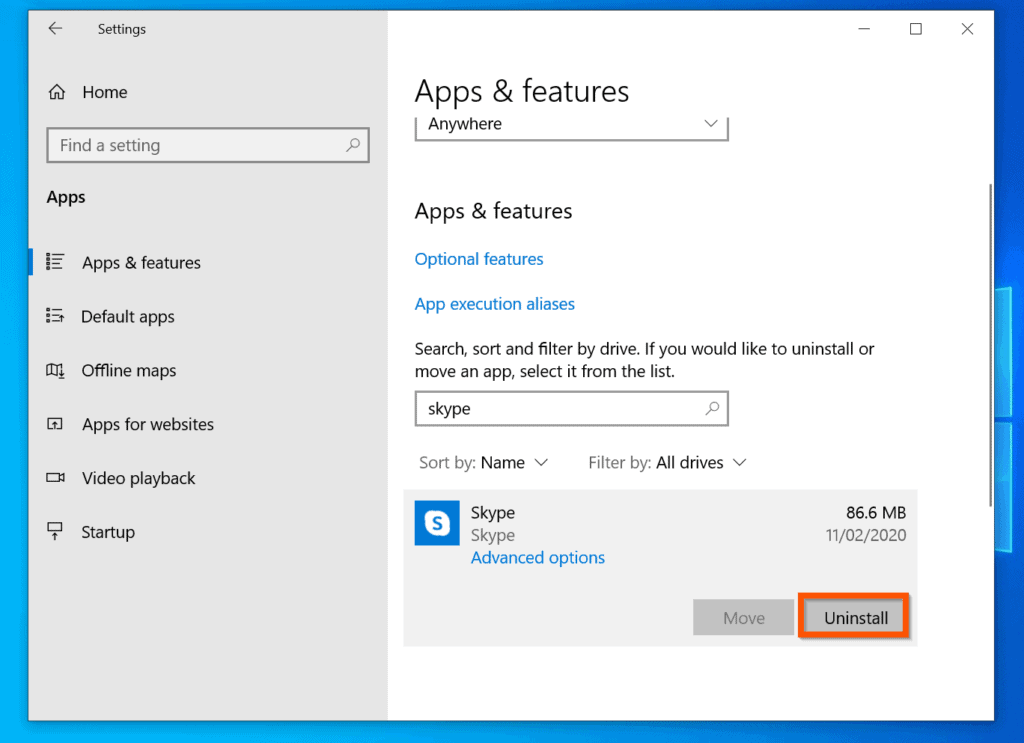The height and width of the screenshot is (743, 1024).
Task: Open Skype Advanced options link
Action: (x=537, y=558)
